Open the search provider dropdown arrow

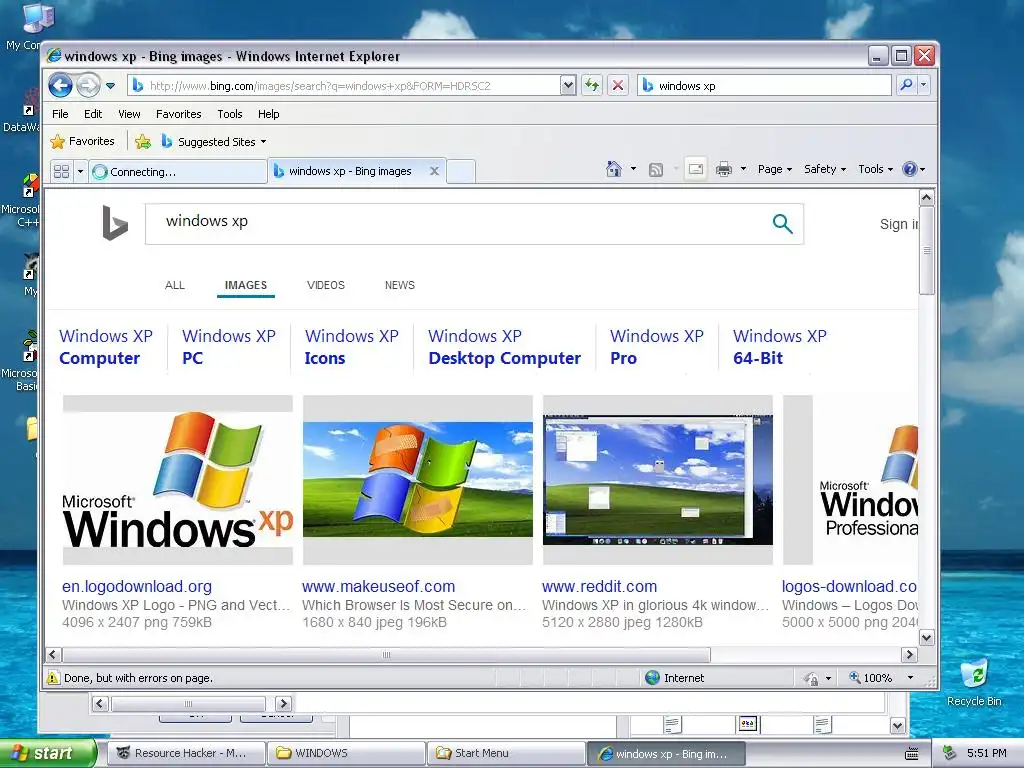click(x=923, y=85)
